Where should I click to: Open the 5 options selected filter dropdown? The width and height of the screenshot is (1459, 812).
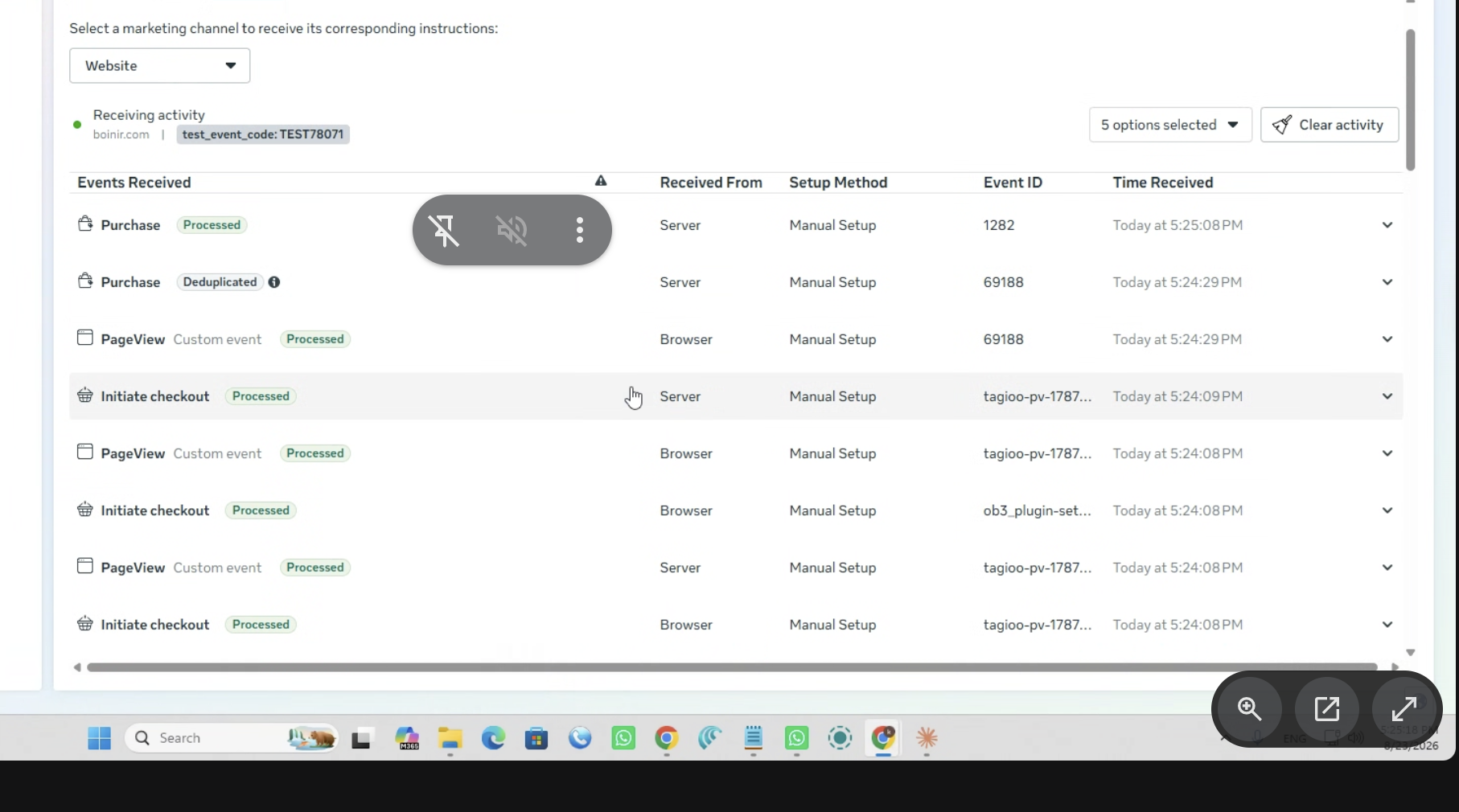pyautogui.click(x=1170, y=125)
